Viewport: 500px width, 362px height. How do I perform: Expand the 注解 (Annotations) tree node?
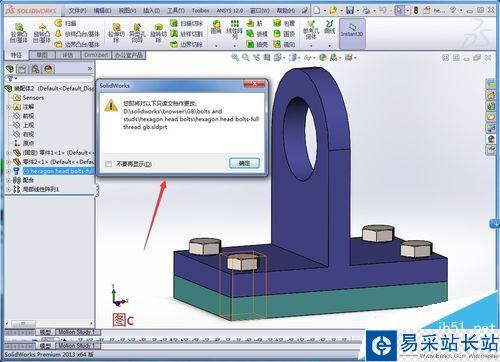point(9,107)
